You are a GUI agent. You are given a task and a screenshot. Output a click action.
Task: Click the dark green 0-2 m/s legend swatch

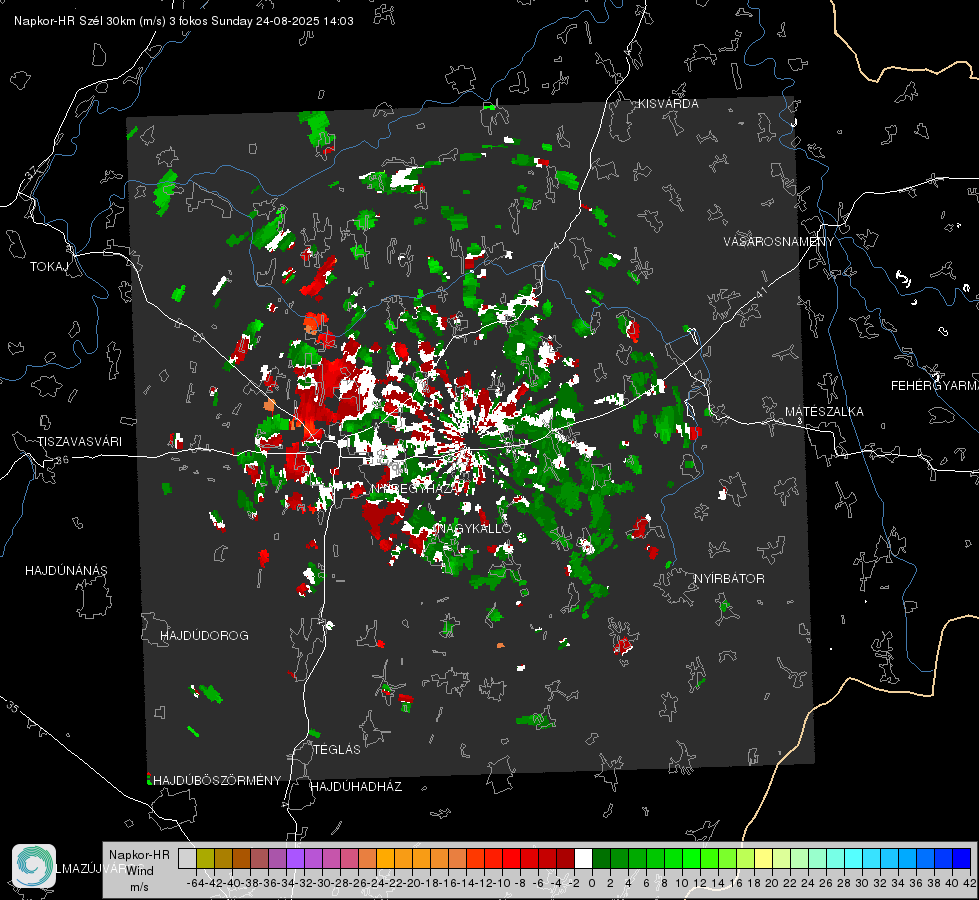[x=601, y=858]
